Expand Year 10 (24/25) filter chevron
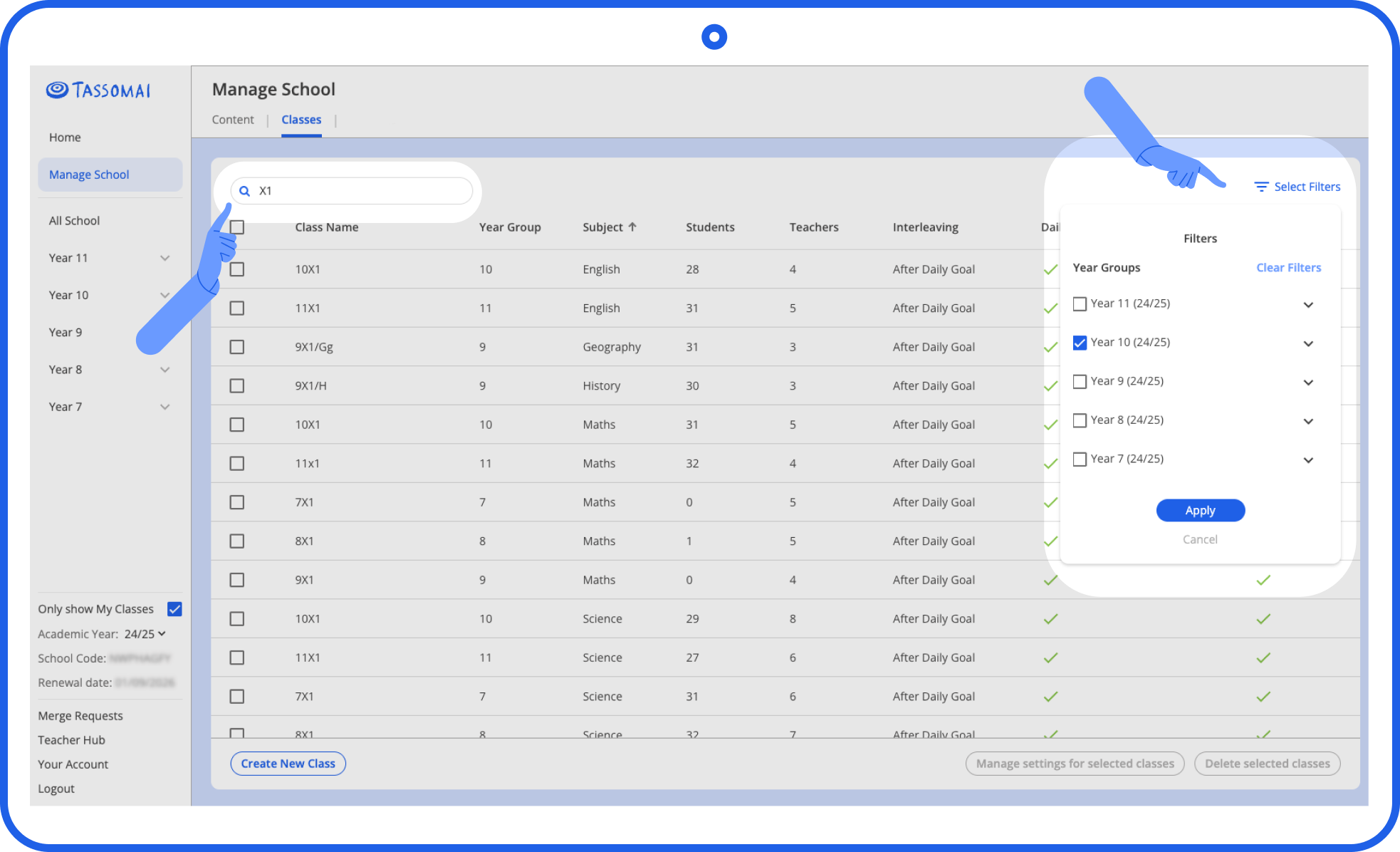1400x852 pixels. pyautogui.click(x=1308, y=343)
